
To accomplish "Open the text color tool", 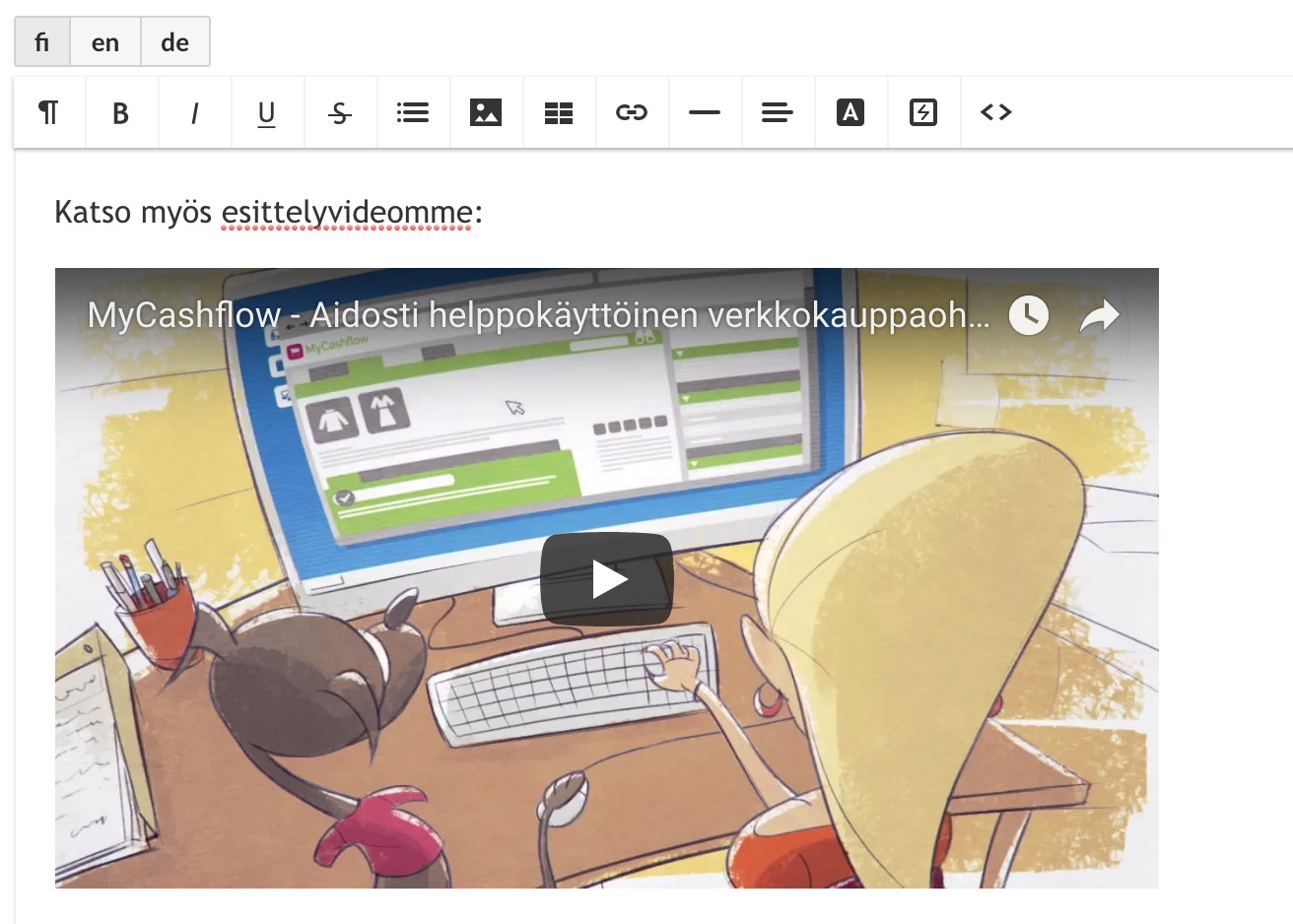I will (851, 112).
